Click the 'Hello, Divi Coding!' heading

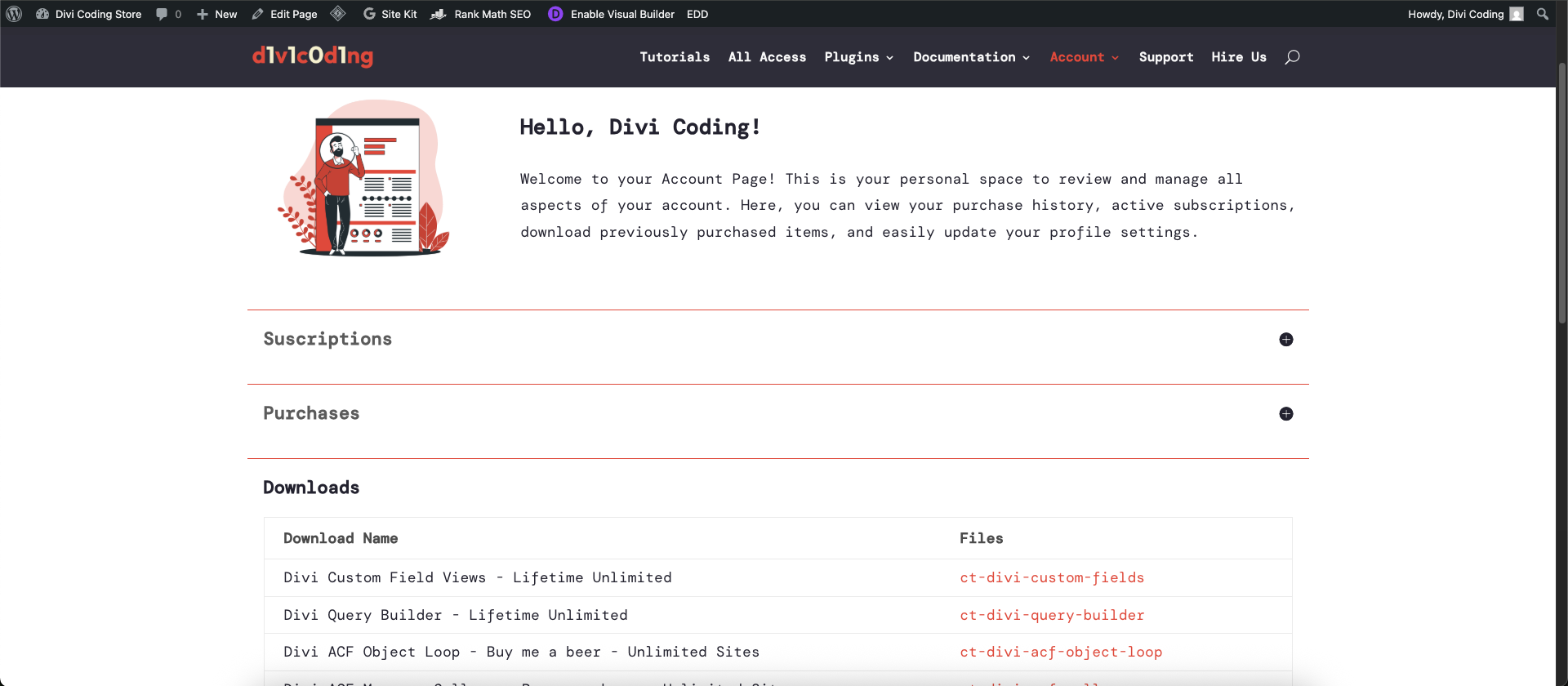pyautogui.click(x=640, y=127)
